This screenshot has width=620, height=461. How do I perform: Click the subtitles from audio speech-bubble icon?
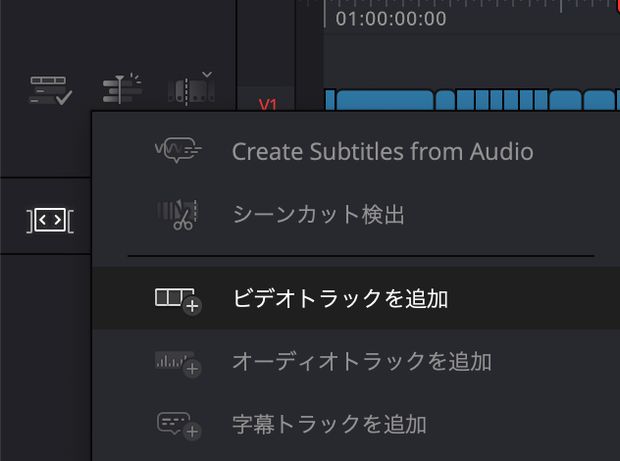178,150
